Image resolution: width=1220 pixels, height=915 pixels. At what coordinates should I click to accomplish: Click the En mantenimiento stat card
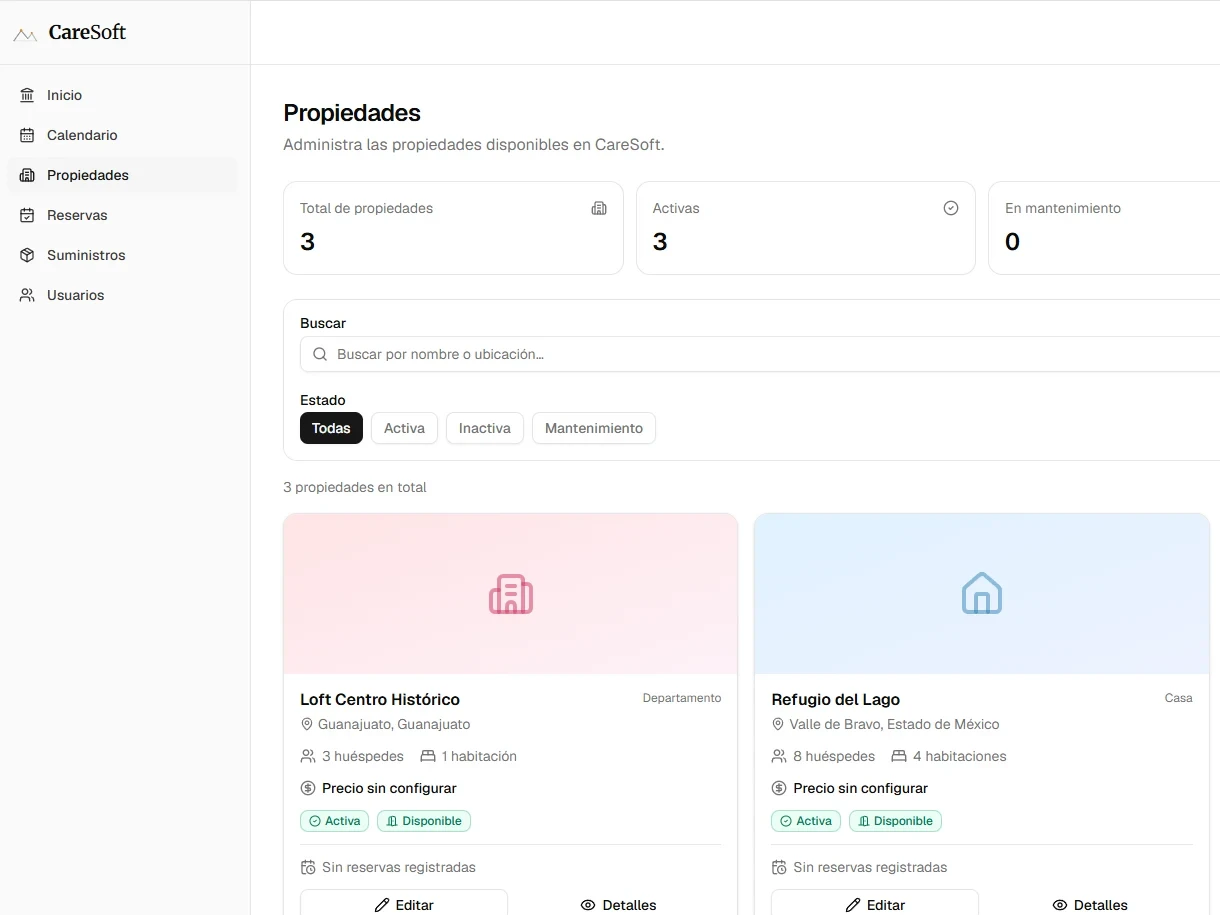pyautogui.click(x=1104, y=228)
